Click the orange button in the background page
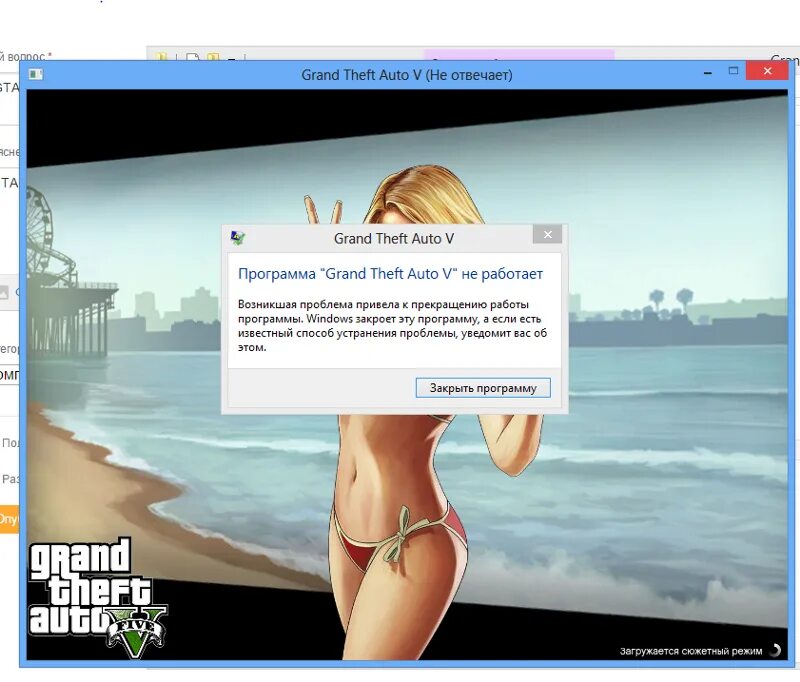This screenshot has width=800, height=682. point(9,519)
